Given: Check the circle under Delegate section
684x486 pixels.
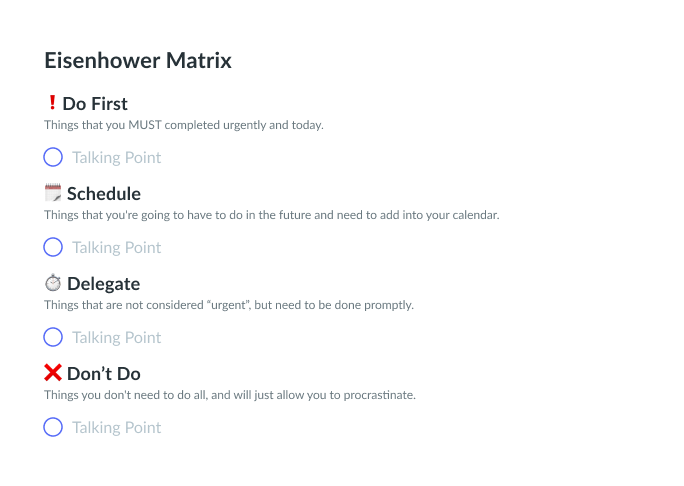Looking at the screenshot, I should pos(53,337).
